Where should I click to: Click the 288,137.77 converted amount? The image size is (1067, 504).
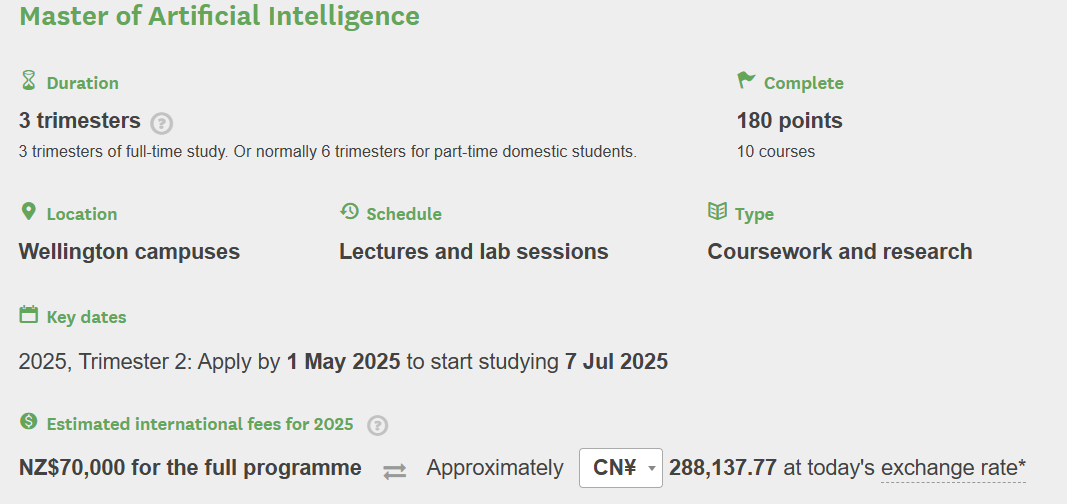[723, 468]
